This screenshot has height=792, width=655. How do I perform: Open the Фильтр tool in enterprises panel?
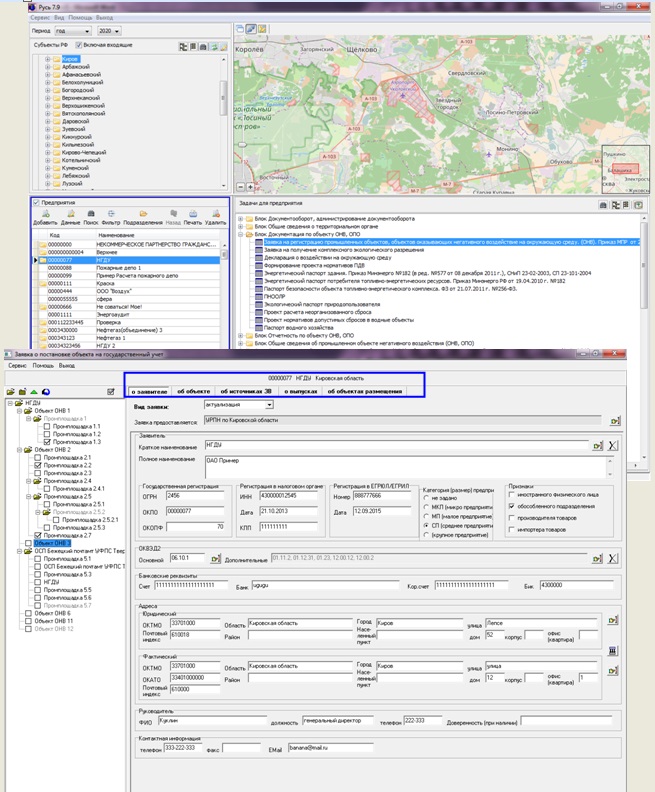pyautogui.click(x=110, y=214)
